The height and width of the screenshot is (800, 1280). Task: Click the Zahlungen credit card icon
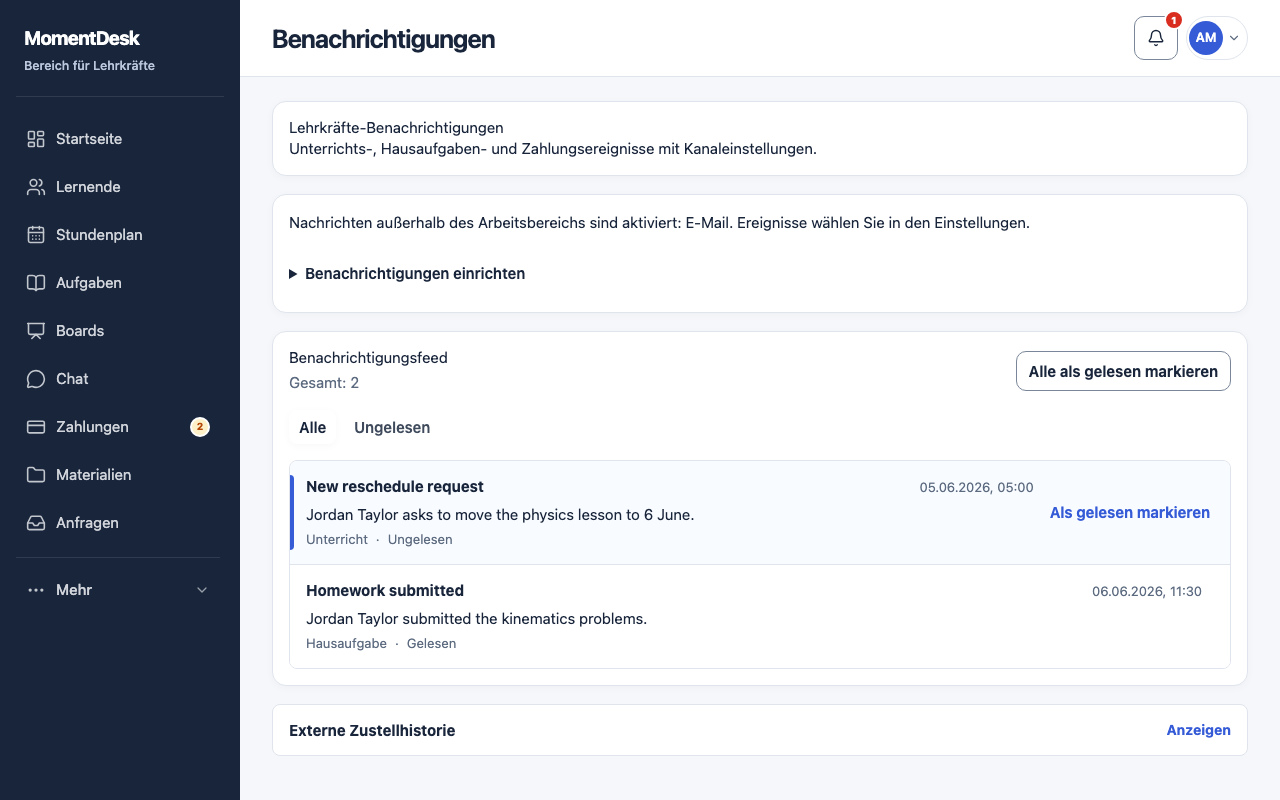pyautogui.click(x=36, y=427)
